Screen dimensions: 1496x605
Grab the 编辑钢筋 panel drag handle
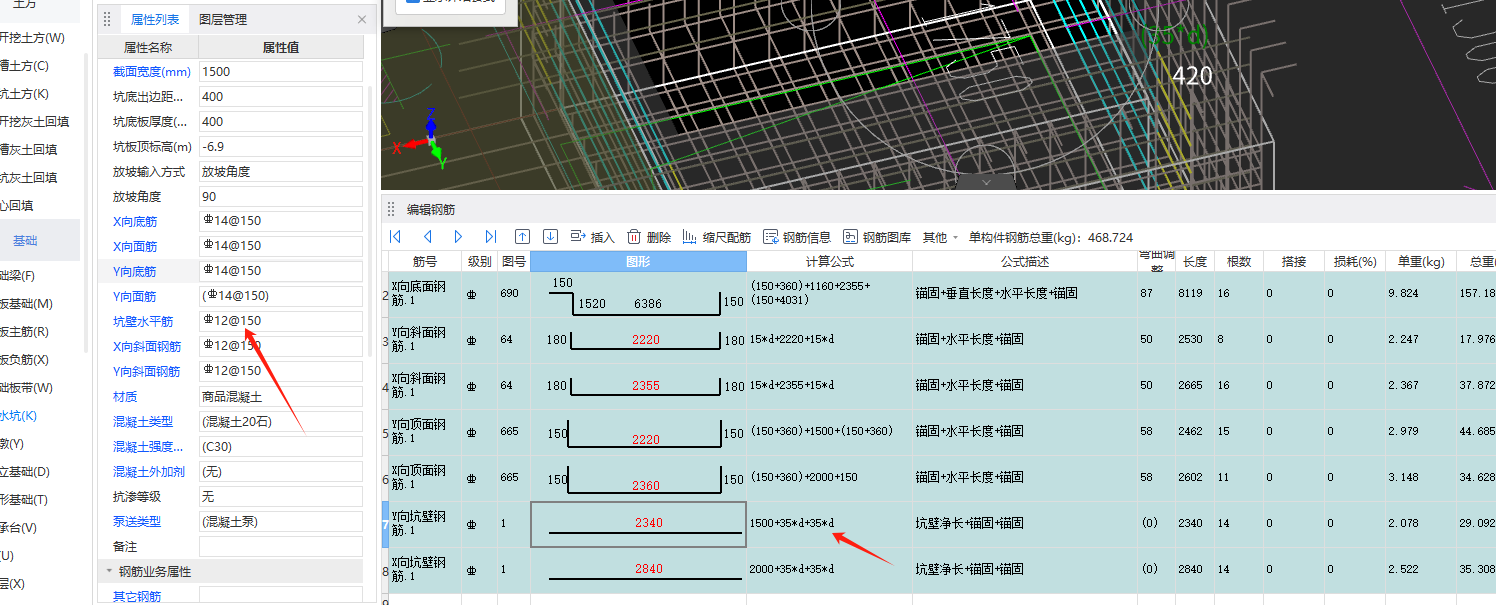392,209
